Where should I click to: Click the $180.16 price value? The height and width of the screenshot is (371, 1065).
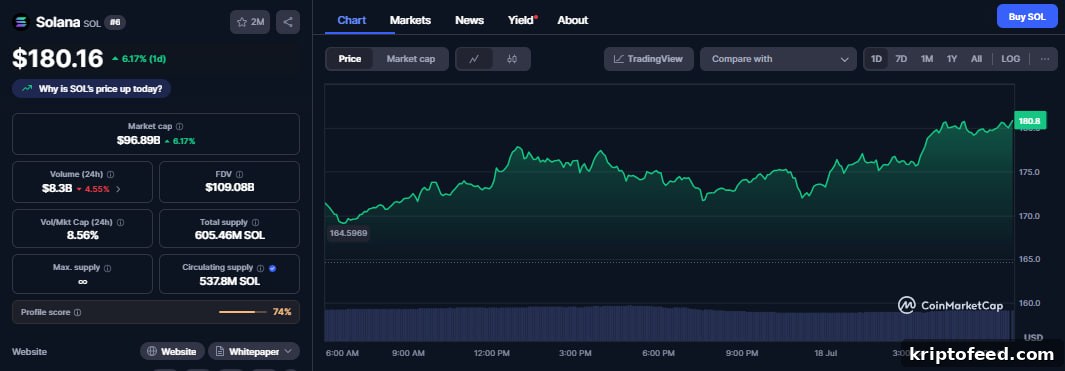58,58
